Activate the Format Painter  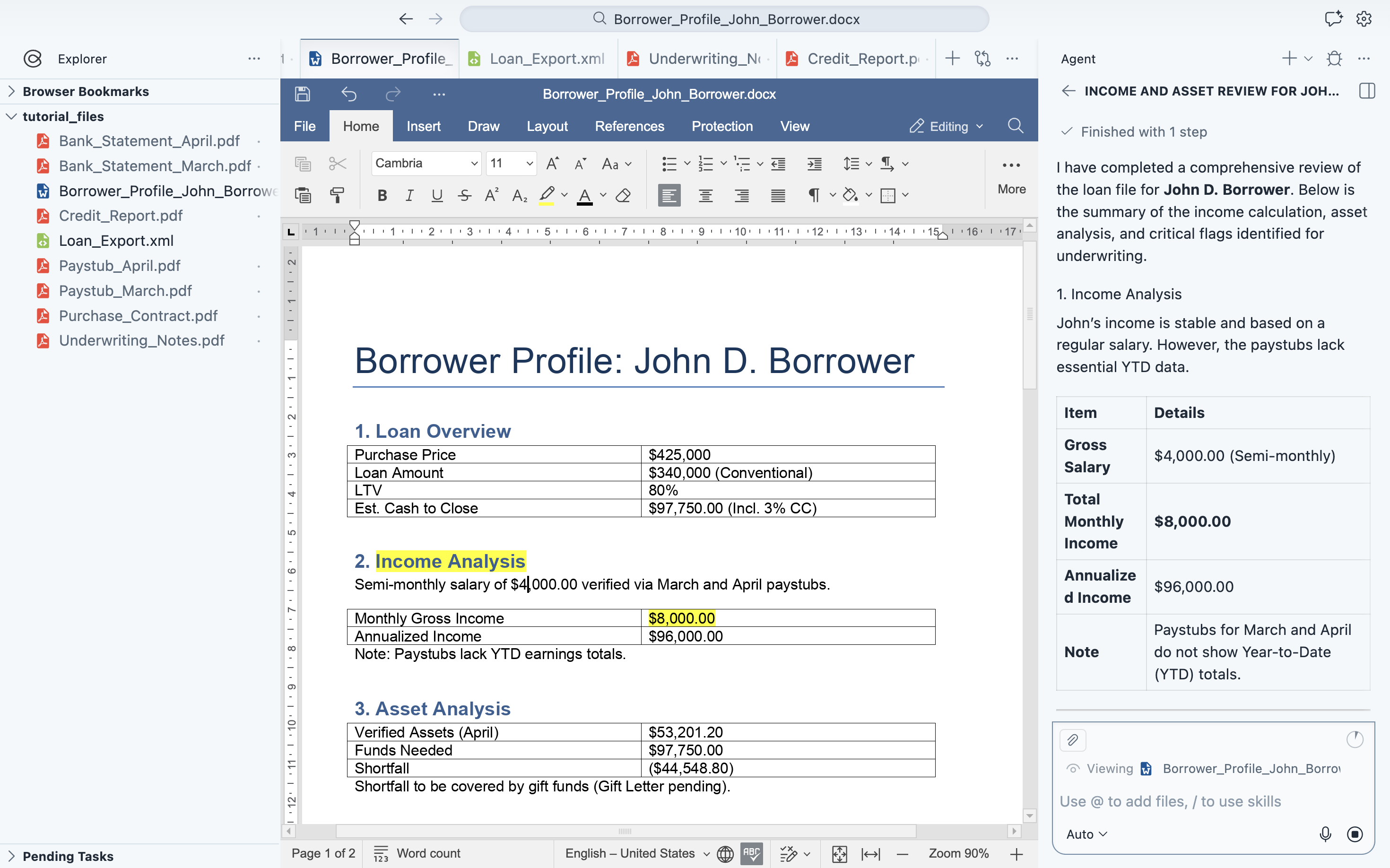click(338, 195)
